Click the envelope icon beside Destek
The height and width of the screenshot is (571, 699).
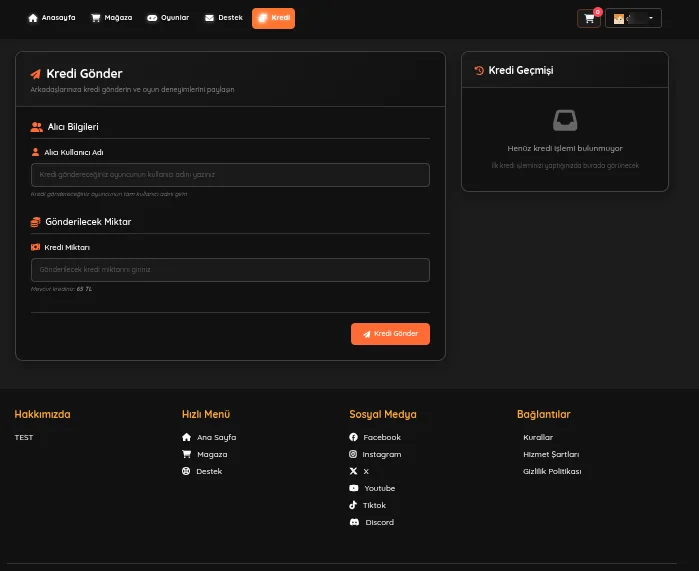point(209,18)
